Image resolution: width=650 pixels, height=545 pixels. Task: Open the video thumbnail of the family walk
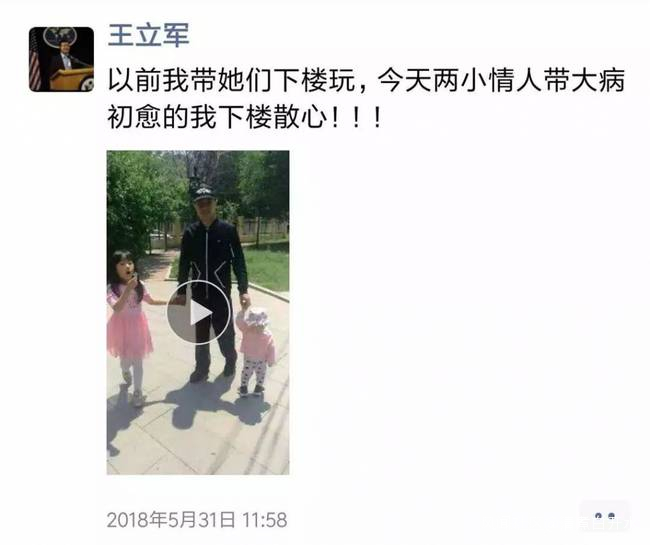click(198, 312)
